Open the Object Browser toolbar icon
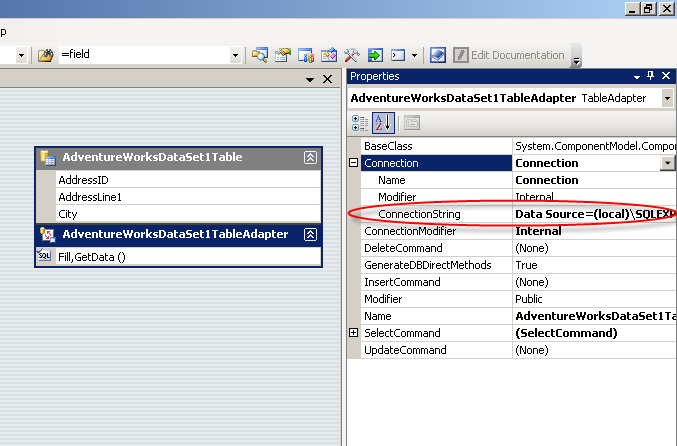Screen dimensions: 677x446 click(306, 55)
